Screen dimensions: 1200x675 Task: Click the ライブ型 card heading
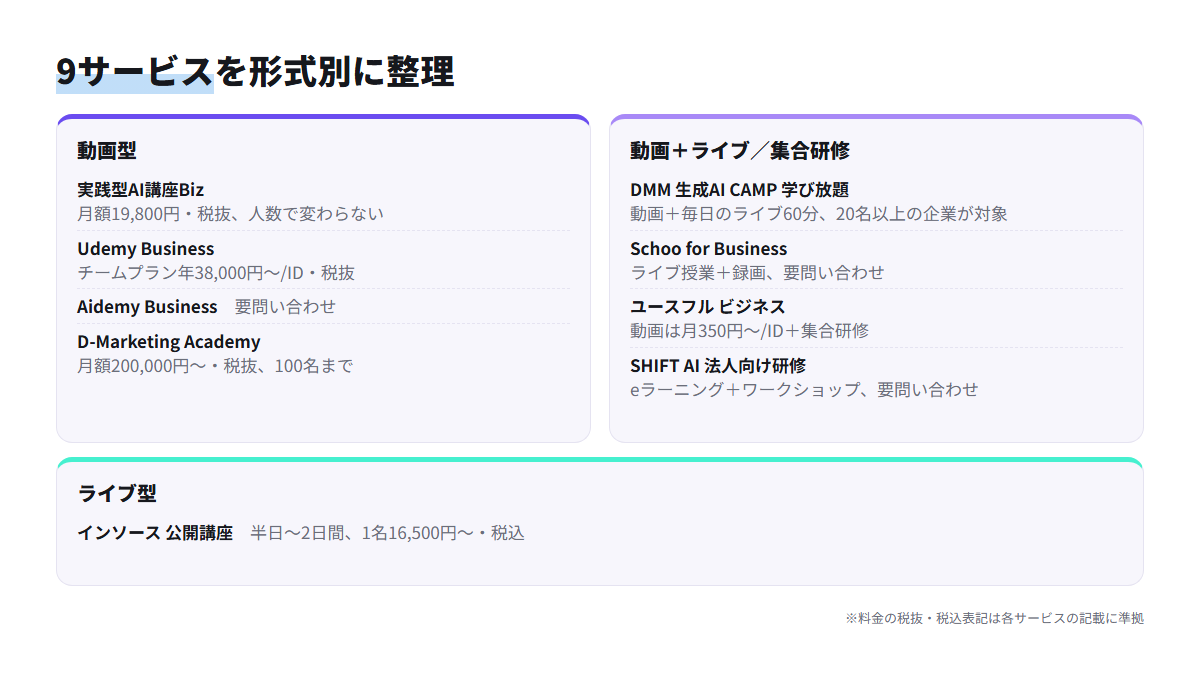117,493
